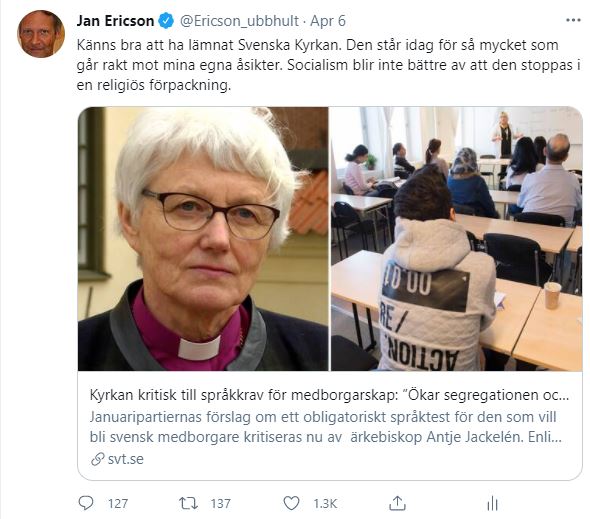The image size is (590, 519).
Task: Click the retweet arrows icon
Action: tap(188, 503)
